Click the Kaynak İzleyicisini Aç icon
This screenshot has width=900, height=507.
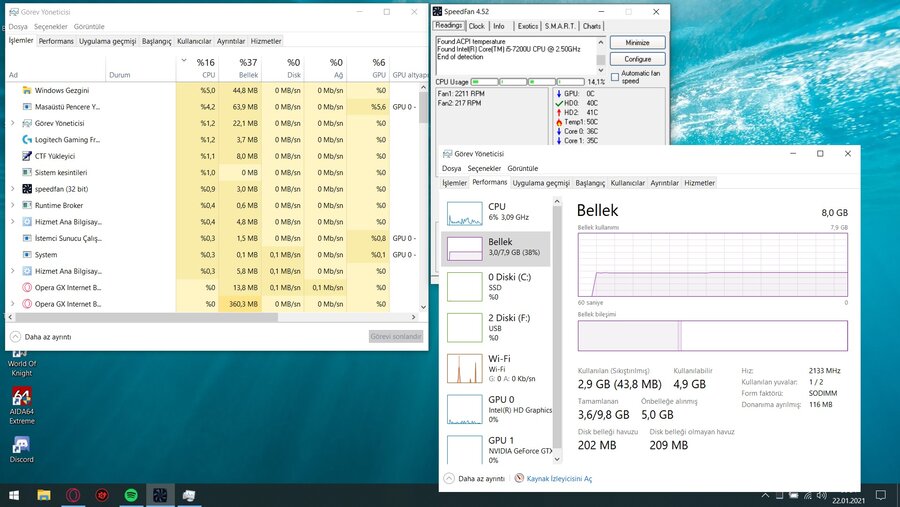pyautogui.click(x=519, y=478)
